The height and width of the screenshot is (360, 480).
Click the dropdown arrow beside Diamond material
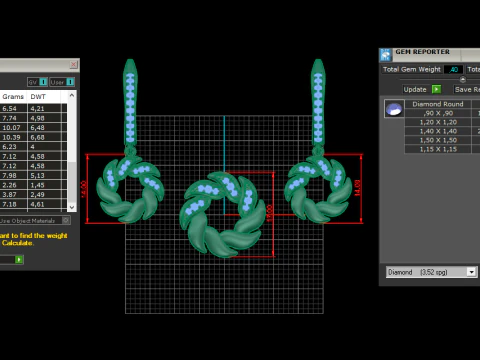coord(471,272)
